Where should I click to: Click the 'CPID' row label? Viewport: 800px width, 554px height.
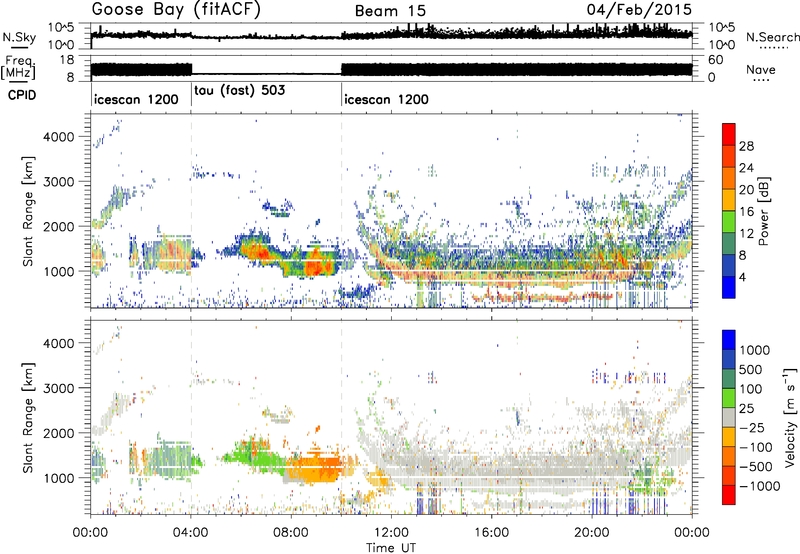[x=22, y=95]
